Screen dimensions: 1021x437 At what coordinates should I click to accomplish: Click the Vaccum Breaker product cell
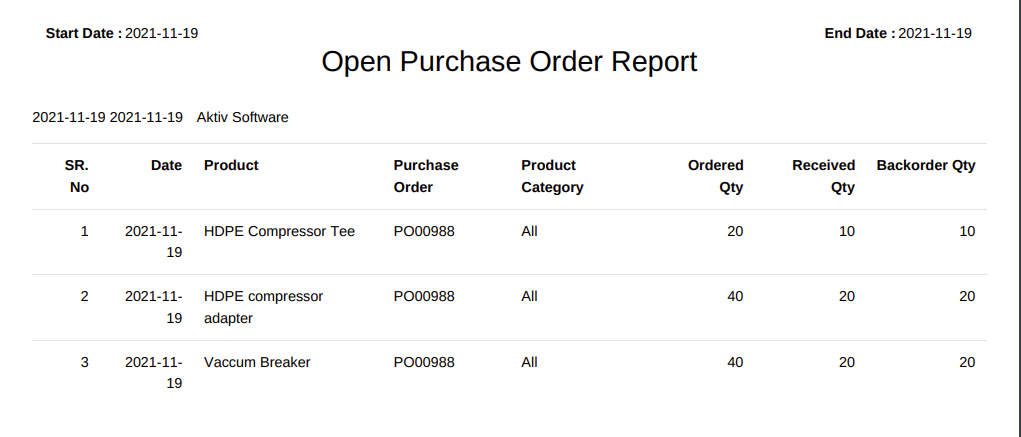[x=257, y=362]
